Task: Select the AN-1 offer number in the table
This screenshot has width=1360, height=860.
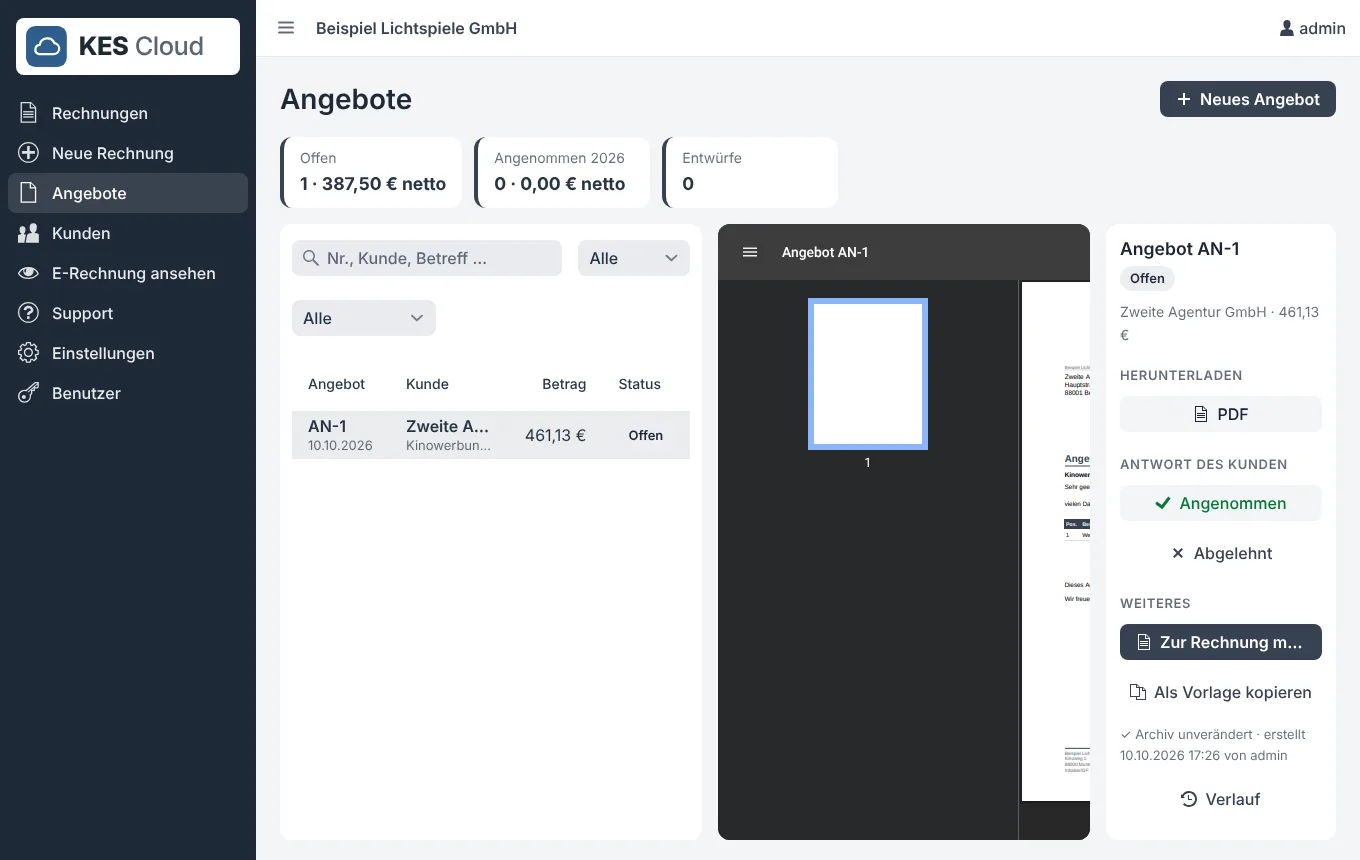Action: pyautogui.click(x=327, y=426)
